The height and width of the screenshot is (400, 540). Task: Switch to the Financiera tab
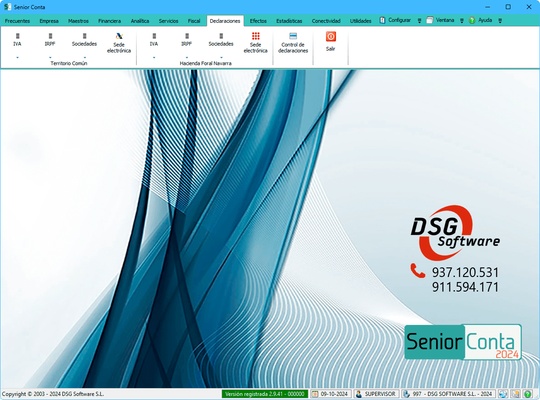pyautogui.click(x=110, y=21)
